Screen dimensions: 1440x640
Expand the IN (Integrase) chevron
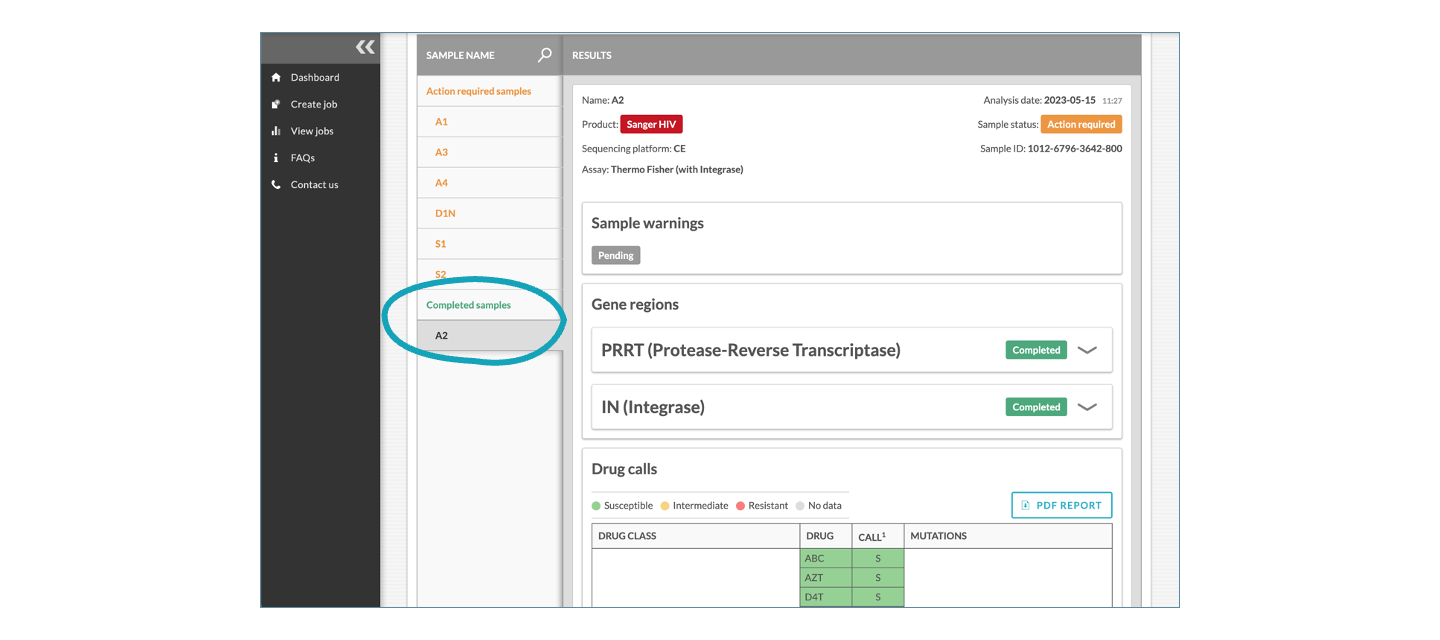1088,407
